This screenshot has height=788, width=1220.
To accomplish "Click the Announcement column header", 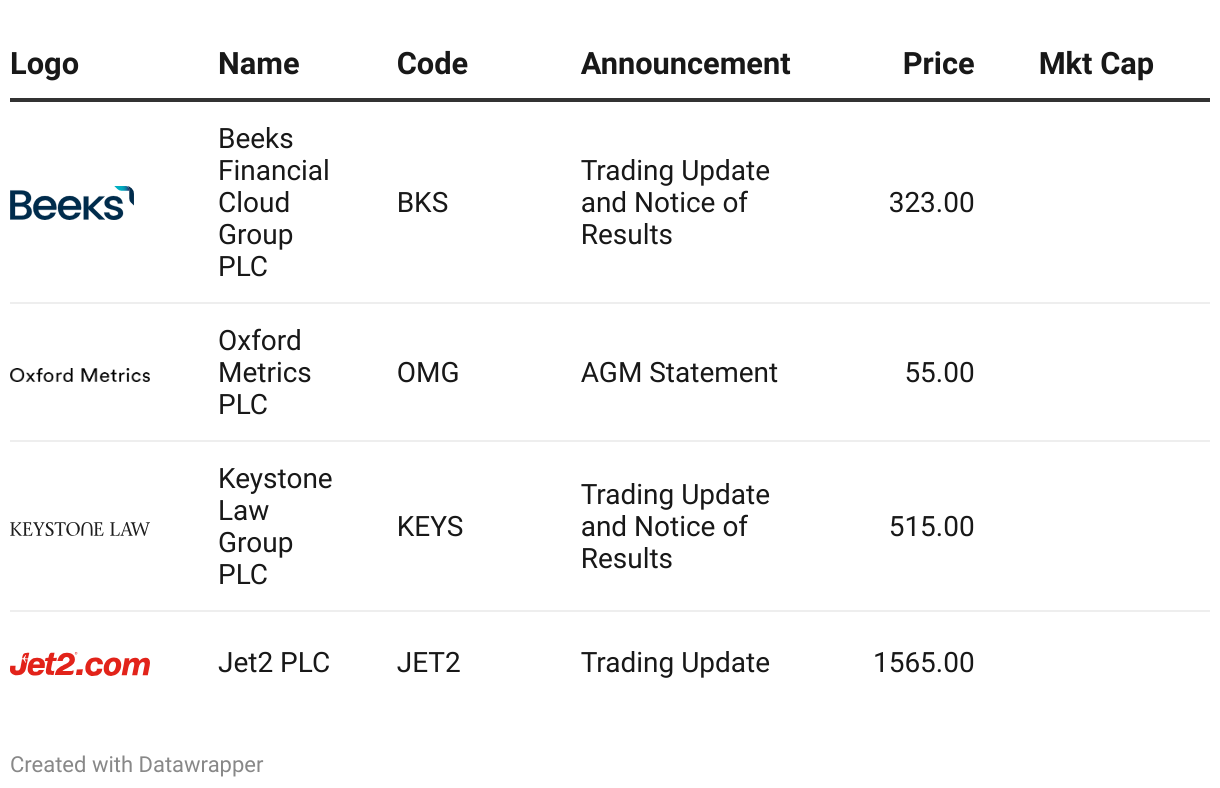I will 685,64.
